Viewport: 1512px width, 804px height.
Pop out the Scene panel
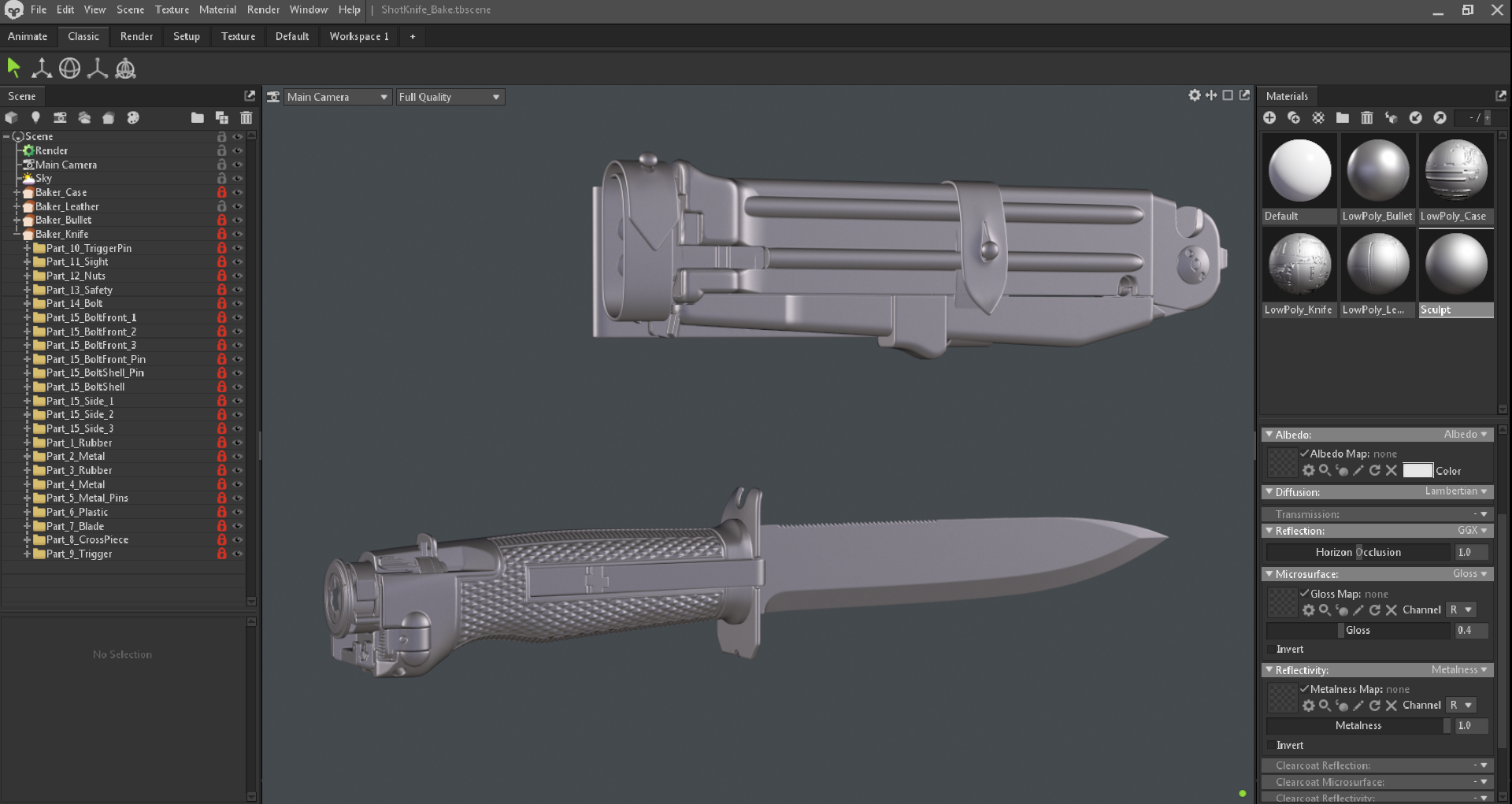250,95
